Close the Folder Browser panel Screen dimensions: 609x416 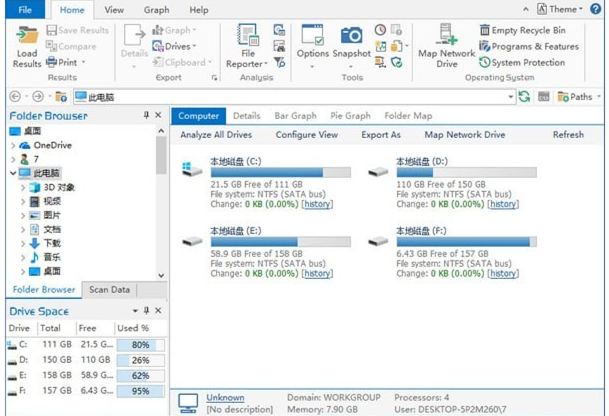point(160,116)
